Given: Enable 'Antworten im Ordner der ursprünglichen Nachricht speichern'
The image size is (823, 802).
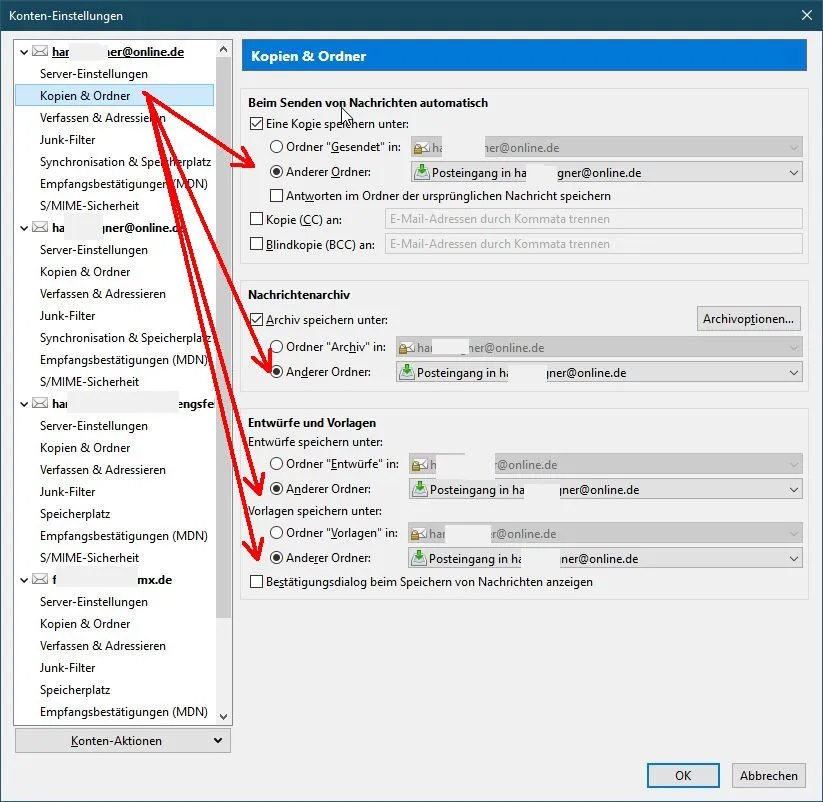Looking at the screenshot, I should [276, 196].
